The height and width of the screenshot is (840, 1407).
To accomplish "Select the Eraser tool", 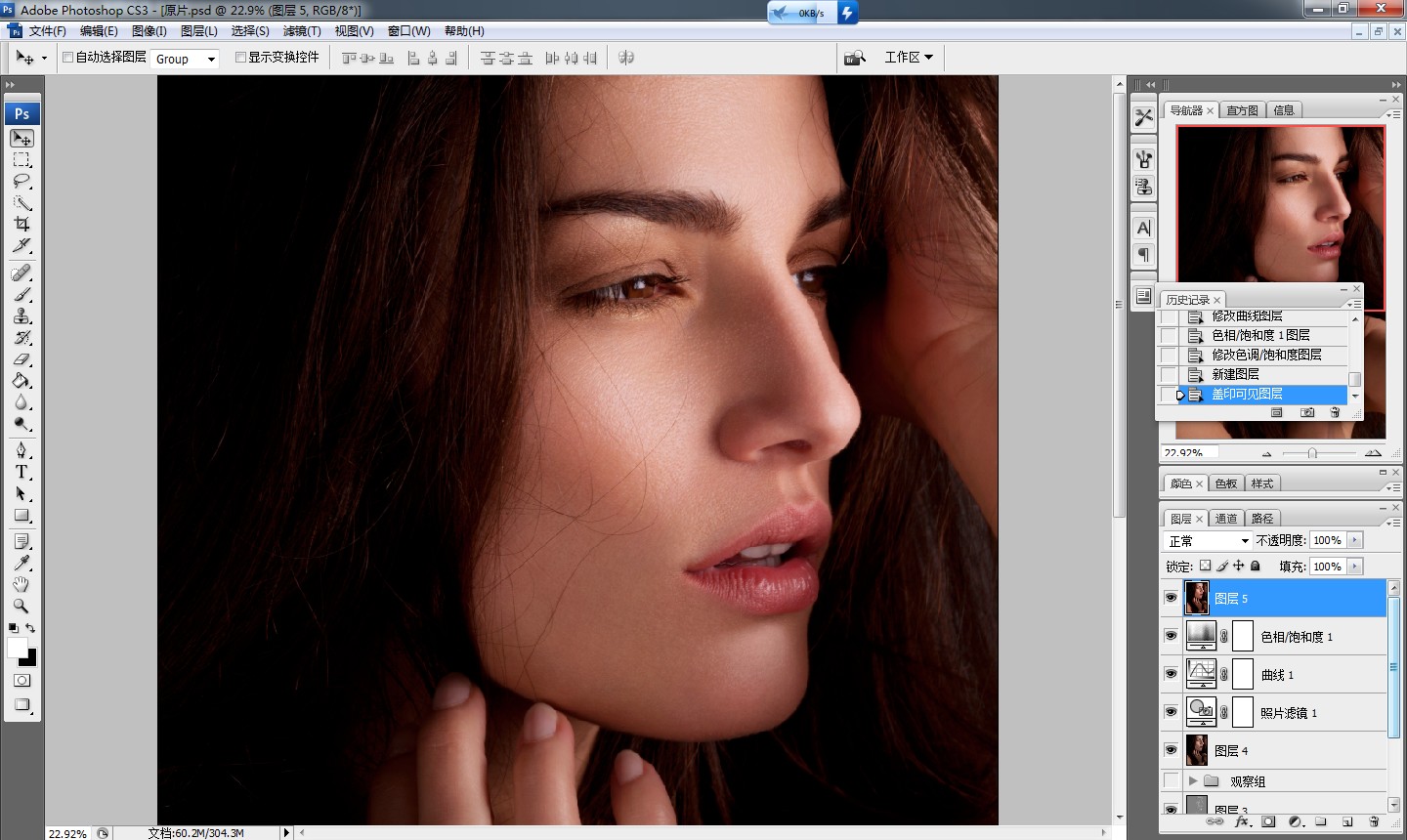I will [x=21, y=359].
